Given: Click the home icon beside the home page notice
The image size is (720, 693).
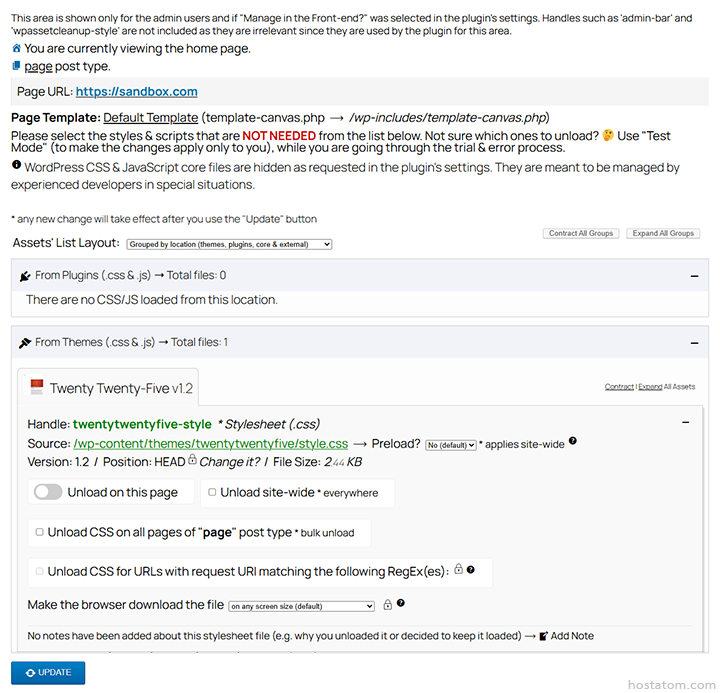Looking at the screenshot, I should (16, 48).
